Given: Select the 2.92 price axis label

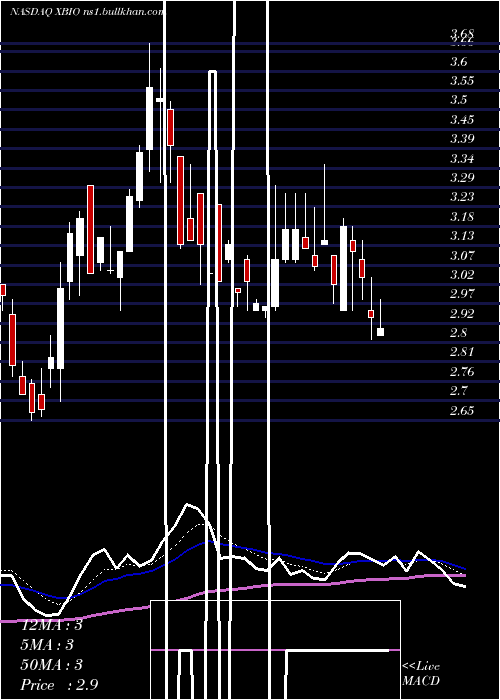Looking at the screenshot, I should coord(462,313).
